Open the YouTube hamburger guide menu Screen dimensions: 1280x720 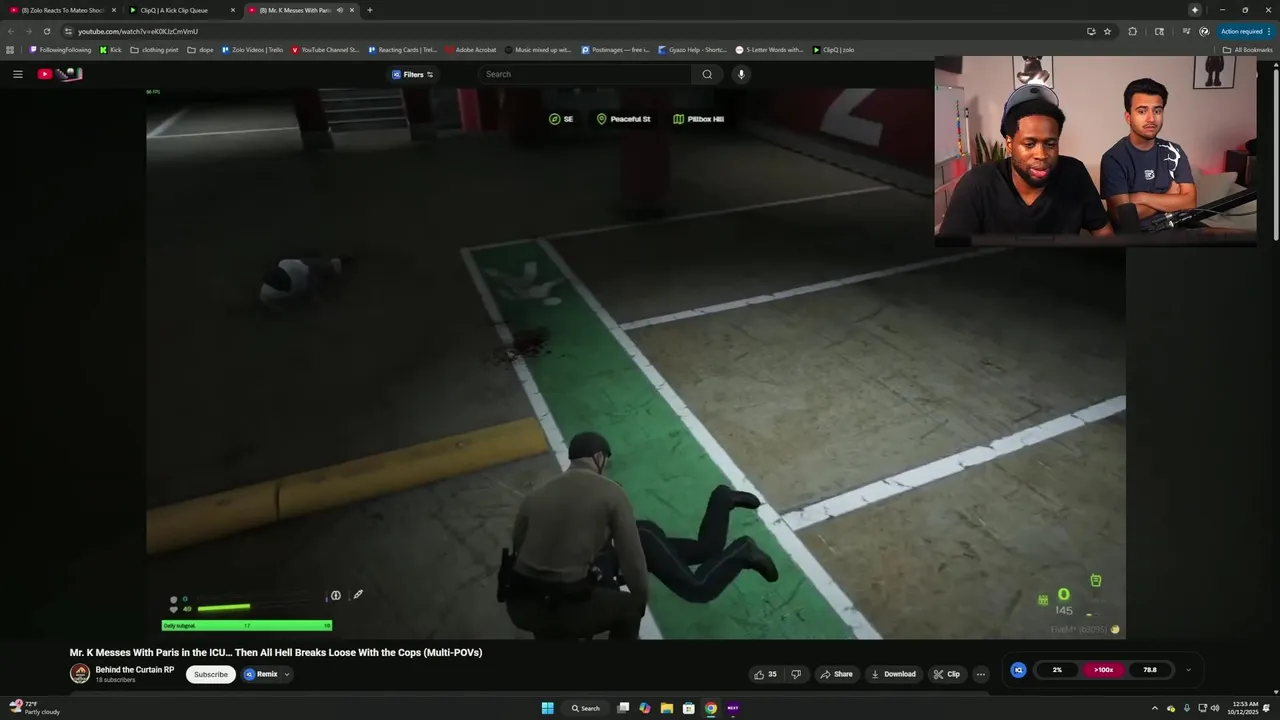click(17, 74)
